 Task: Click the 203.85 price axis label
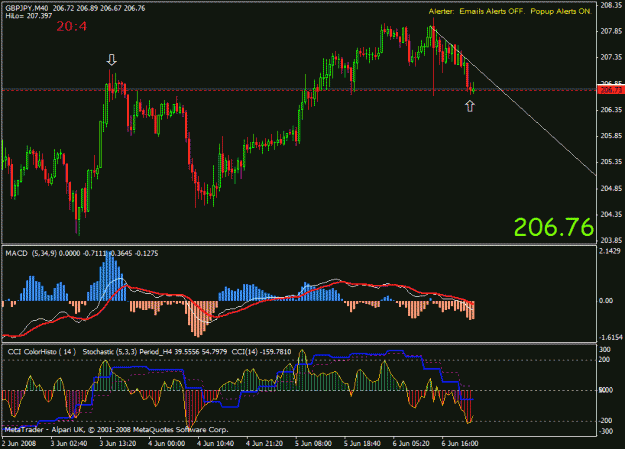click(611, 240)
